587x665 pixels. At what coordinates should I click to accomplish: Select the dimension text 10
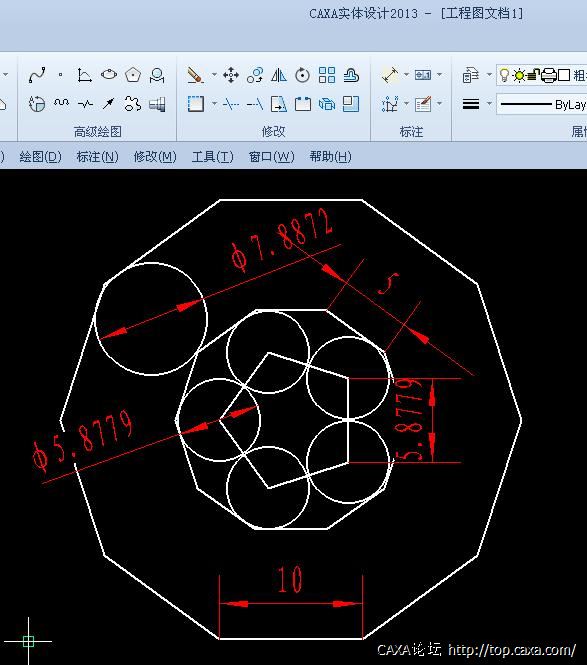tap(290, 579)
